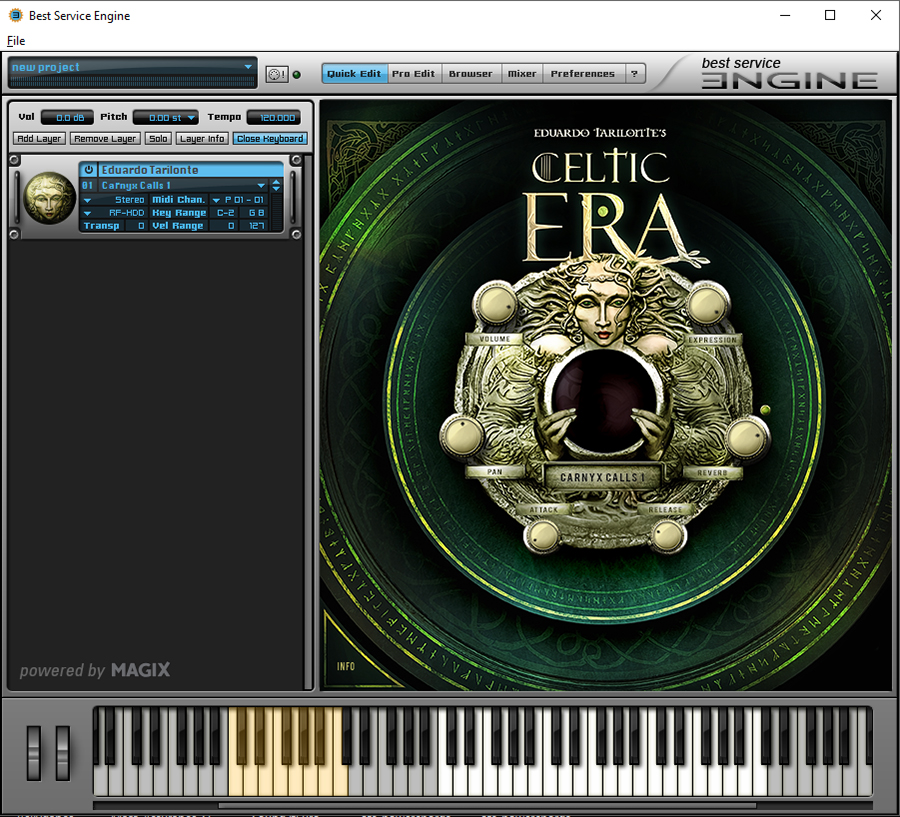
Task: Open the RF-HDD mode dropdown
Action: point(114,213)
